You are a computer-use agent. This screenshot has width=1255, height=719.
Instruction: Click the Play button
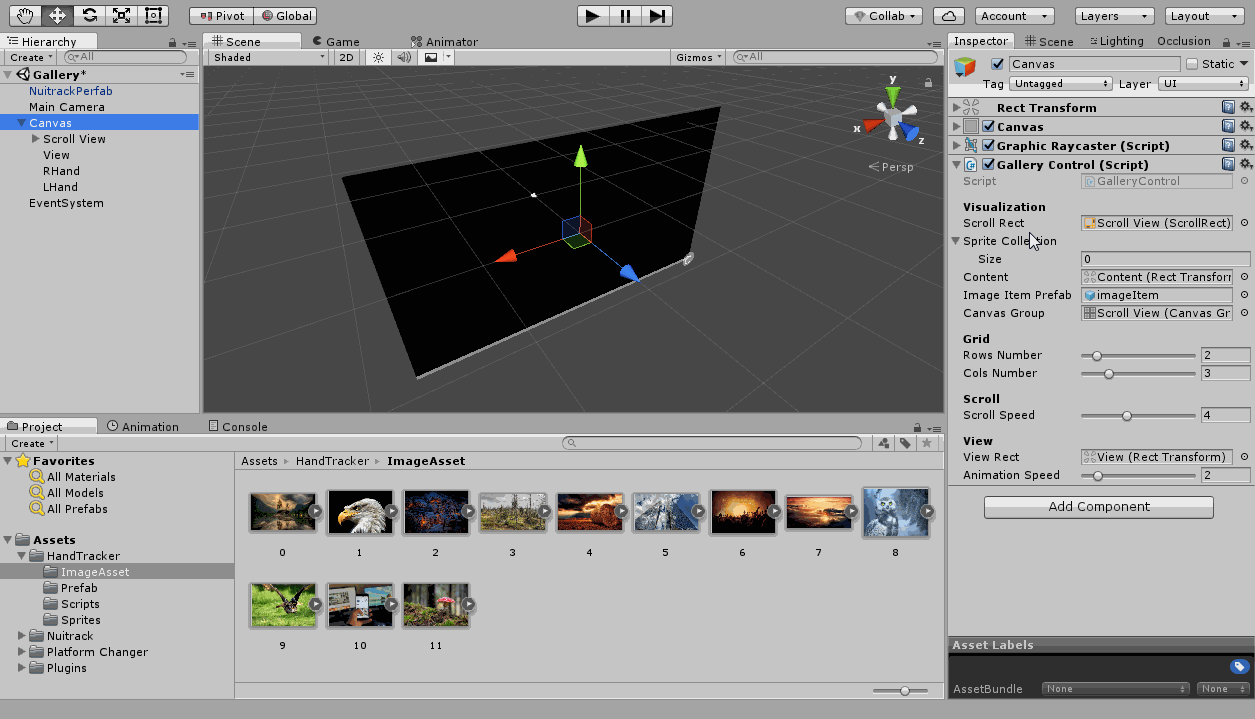593,15
